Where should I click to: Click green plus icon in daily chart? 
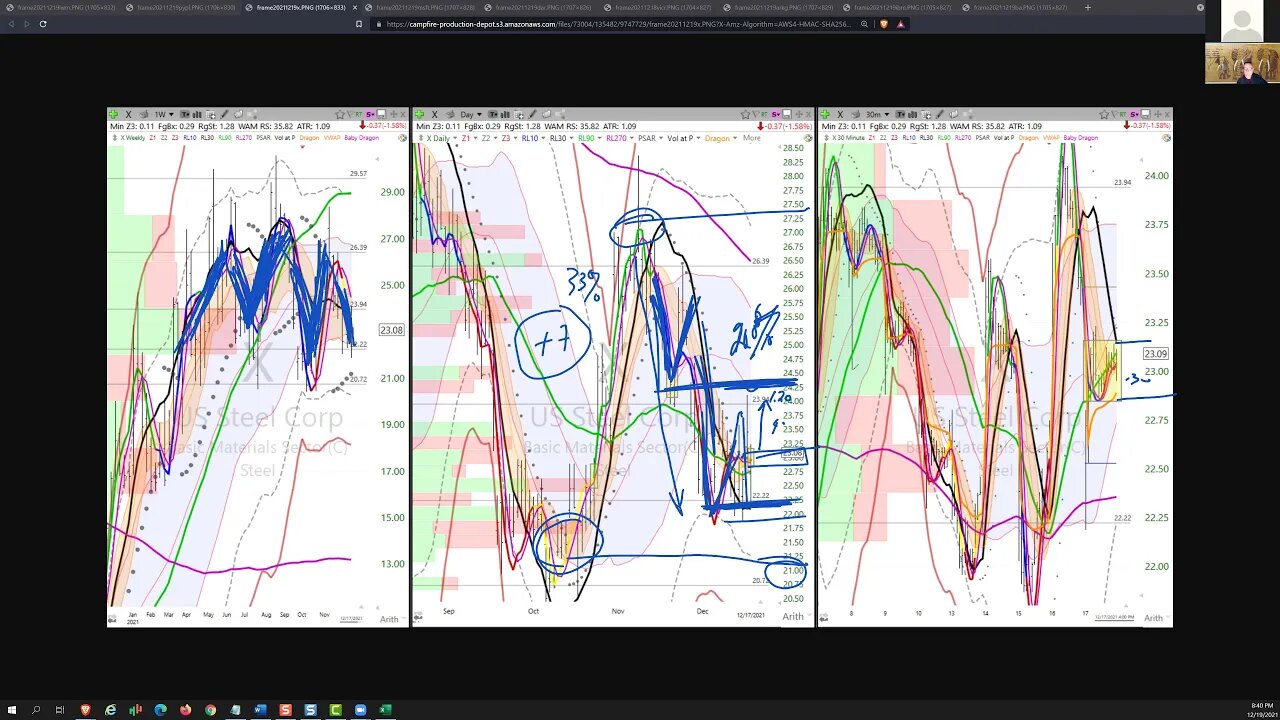[420, 114]
